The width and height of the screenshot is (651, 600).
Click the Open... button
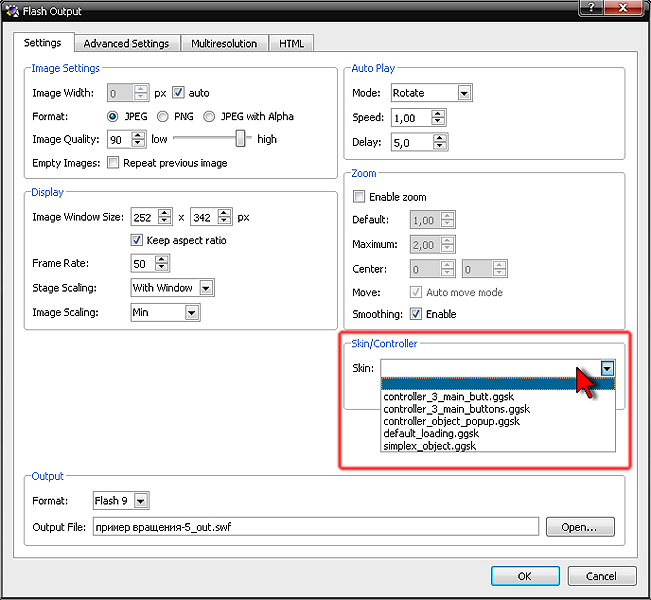tap(580, 527)
